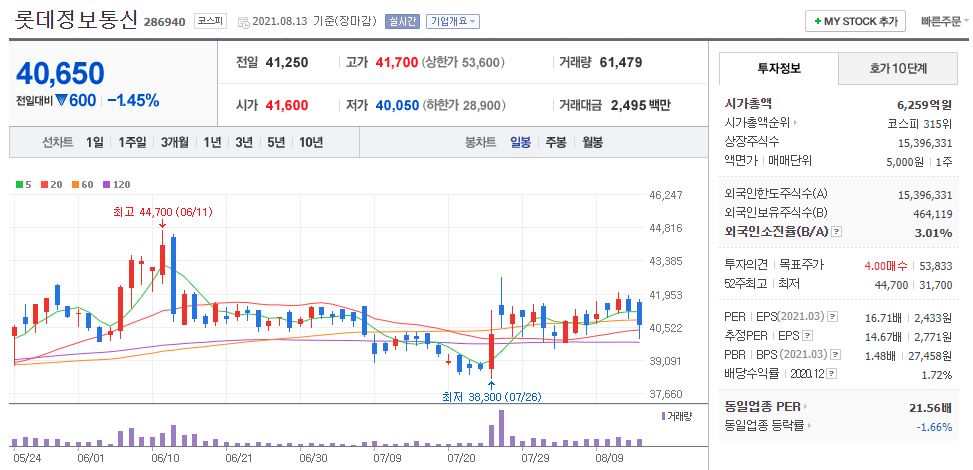Click the help icon next to PER EPS(2021.03)
The width and height of the screenshot is (973, 470).
pyautogui.click(x=832, y=317)
